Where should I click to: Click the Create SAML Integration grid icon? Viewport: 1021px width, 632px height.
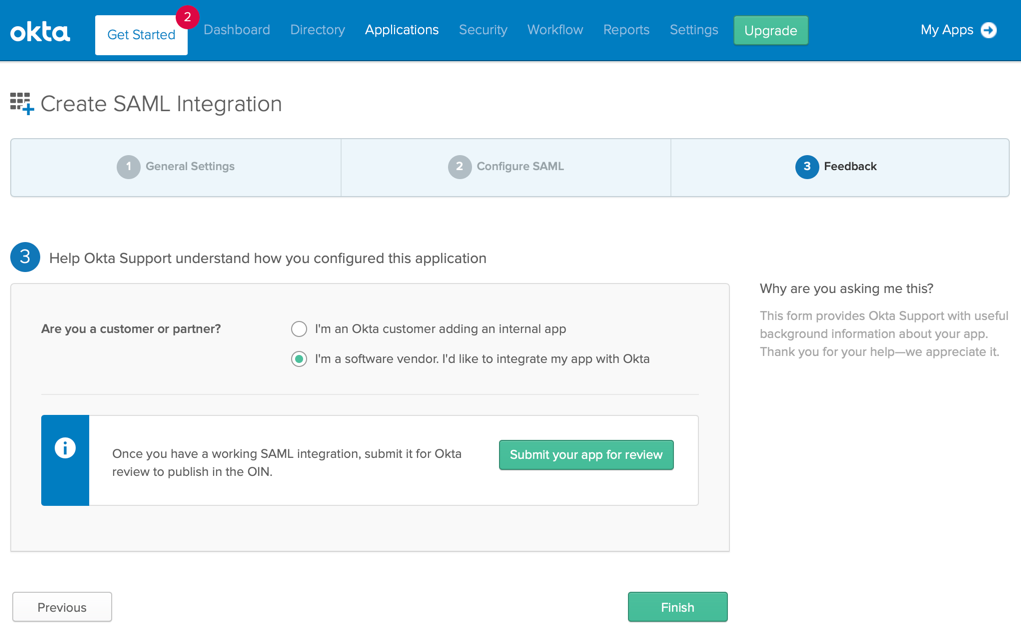21,103
